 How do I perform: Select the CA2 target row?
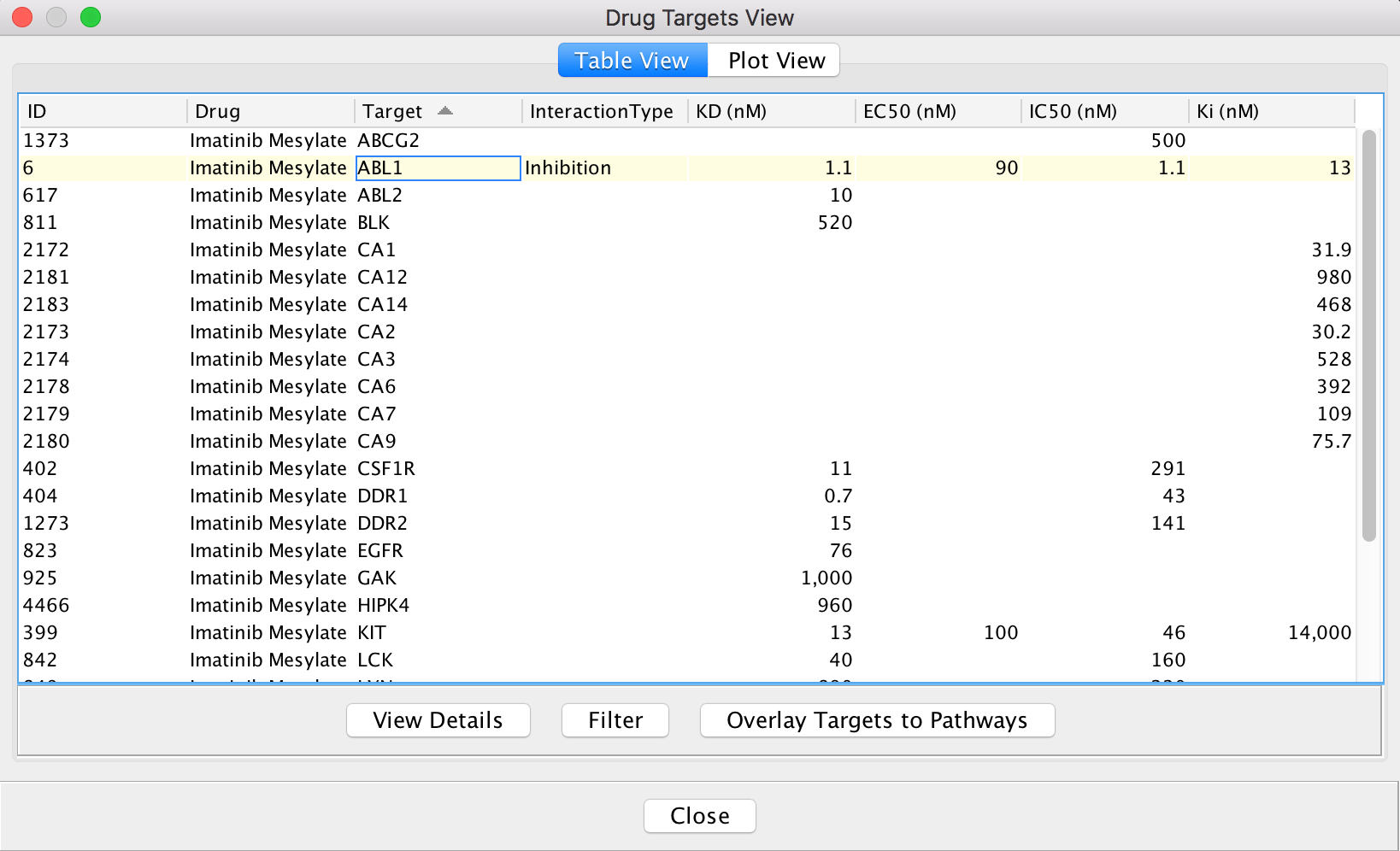pyautogui.click(x=688, y=332)
